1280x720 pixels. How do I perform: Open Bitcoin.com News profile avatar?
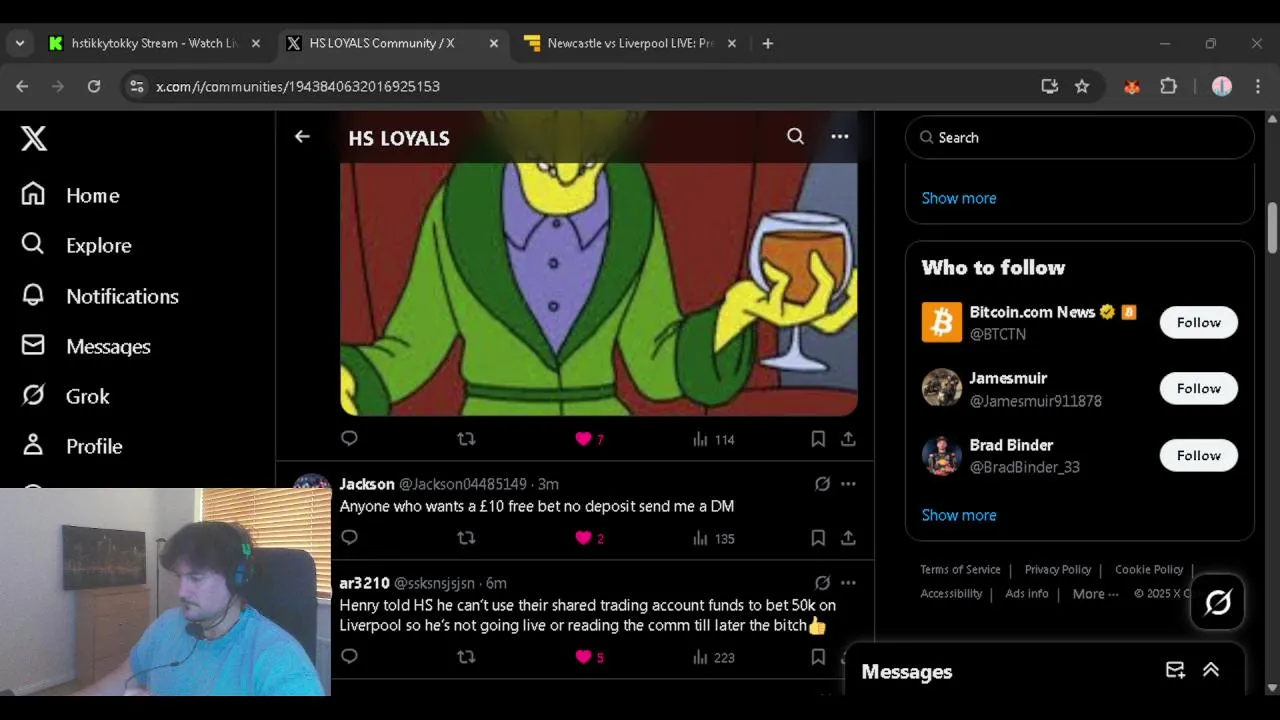click(941, 322)
